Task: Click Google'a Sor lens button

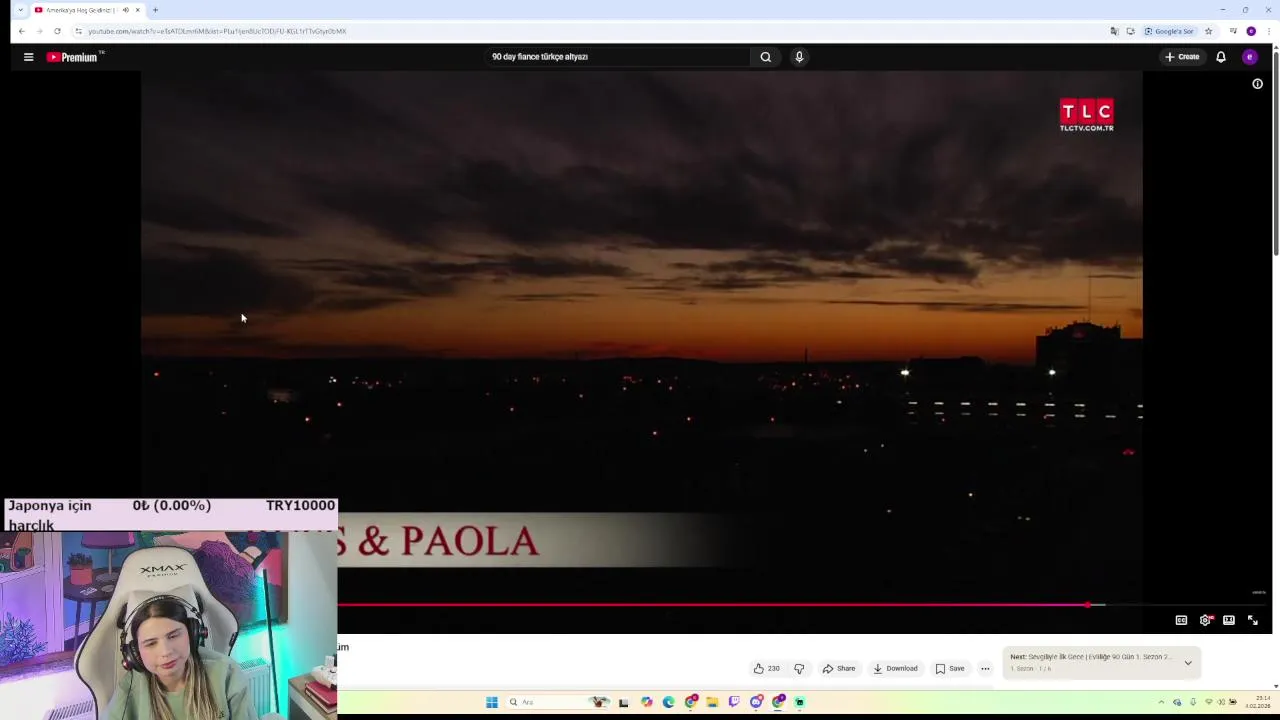Action: 1169,31
